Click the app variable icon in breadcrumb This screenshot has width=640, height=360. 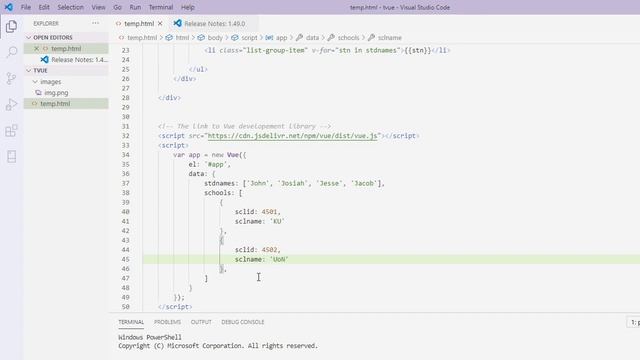269,38
